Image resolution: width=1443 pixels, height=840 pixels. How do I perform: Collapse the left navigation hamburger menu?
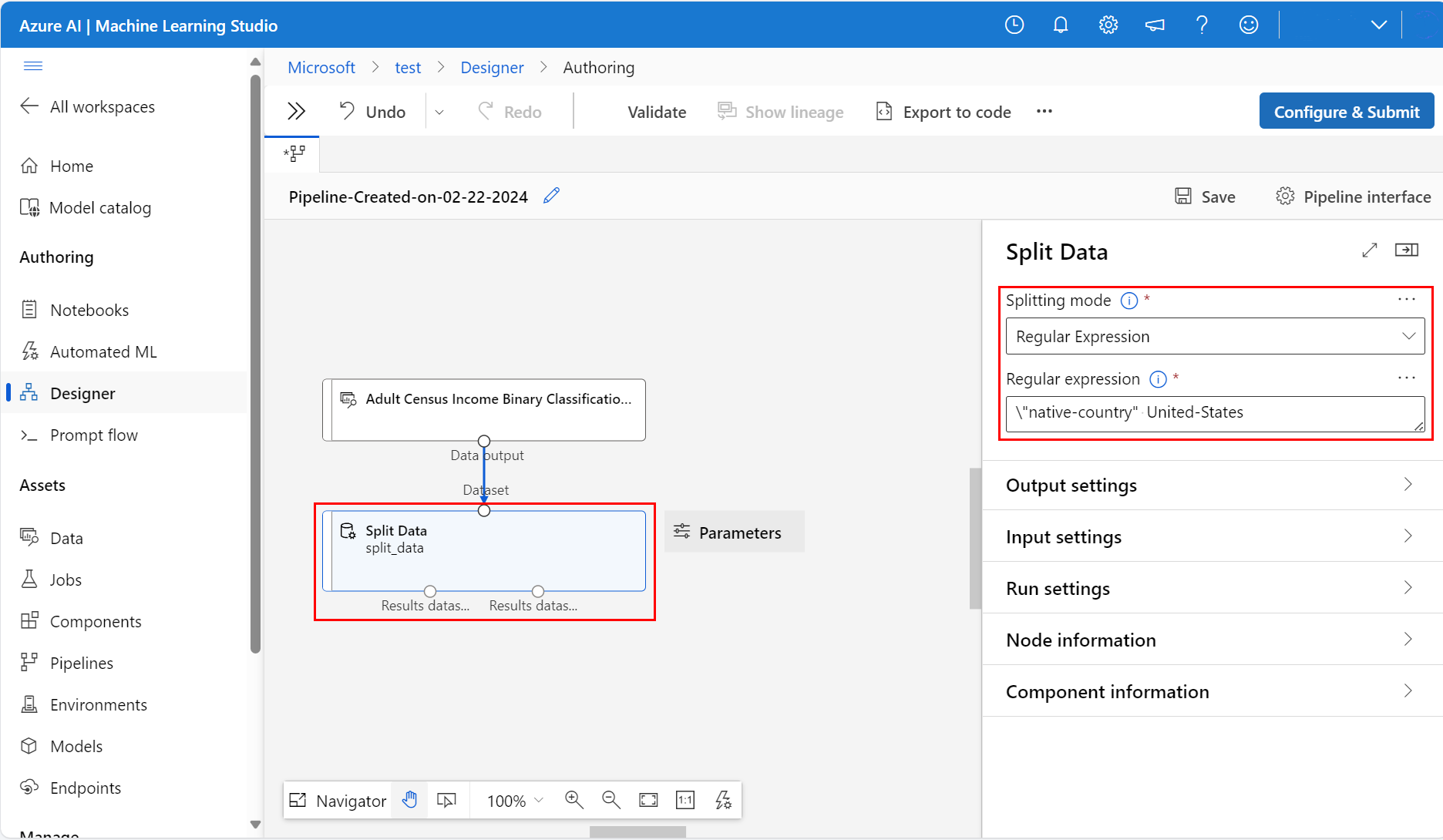coord(33,66)
